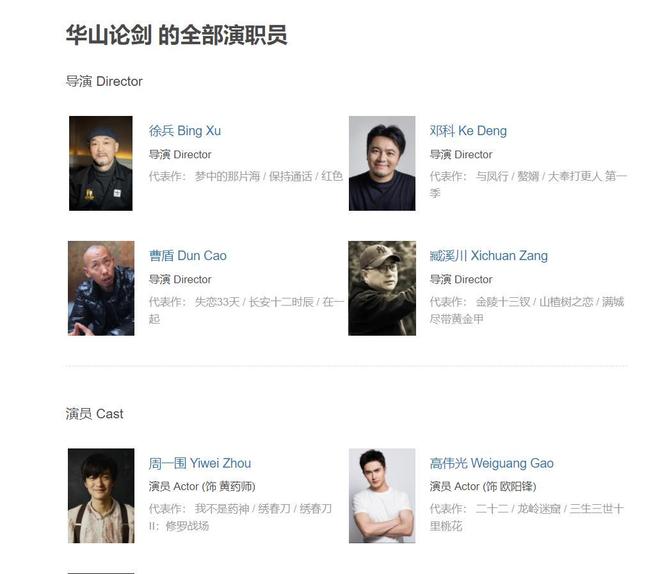Click Ke Deng's representative works text
The width and height of the screenshot is (660, 574).
528,184
